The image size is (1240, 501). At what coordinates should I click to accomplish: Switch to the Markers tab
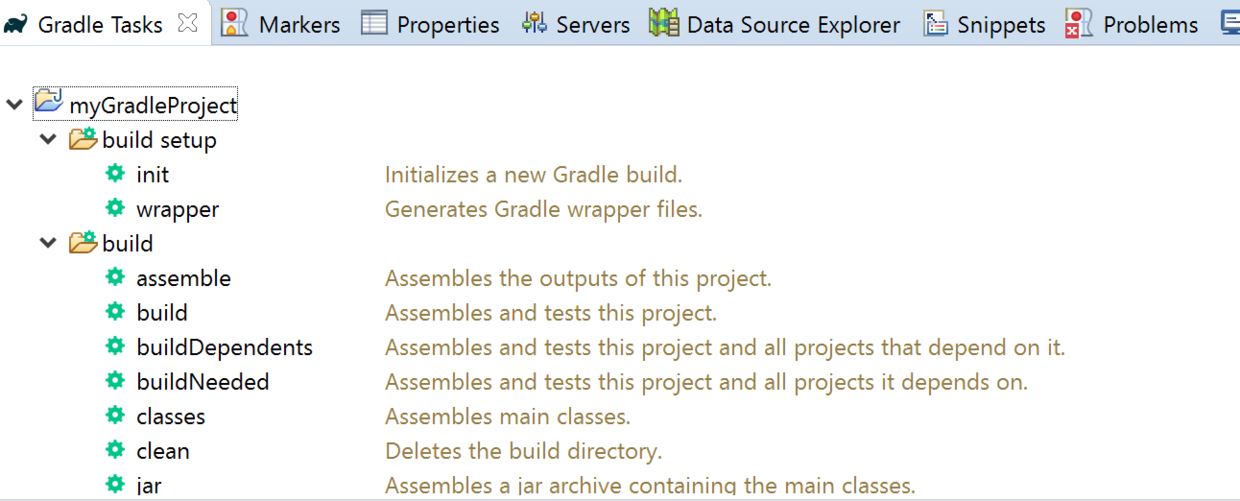coord(282,24)
